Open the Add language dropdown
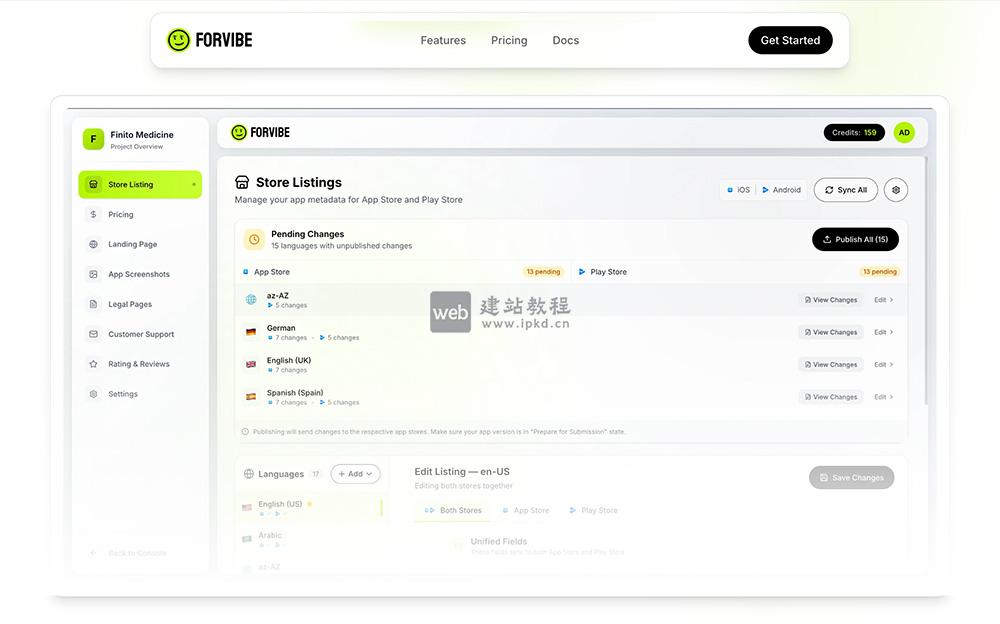The height and width of the screenshot is (624, 1000). point(355,473)
